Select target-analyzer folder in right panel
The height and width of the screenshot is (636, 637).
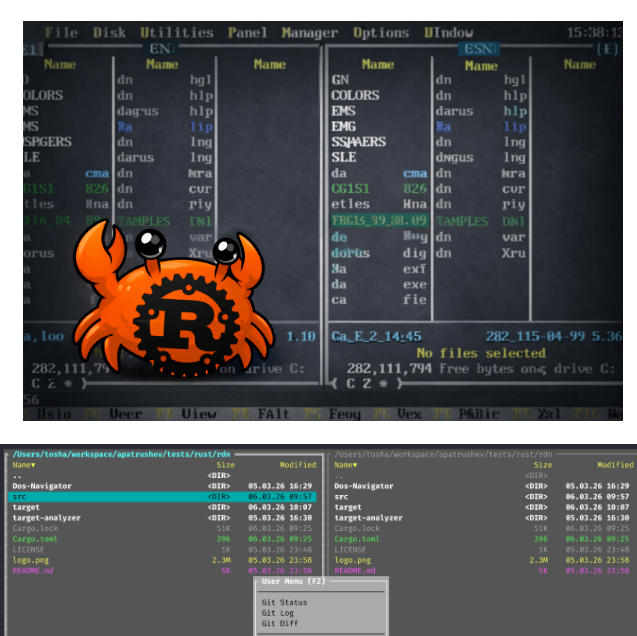(482, 518)
